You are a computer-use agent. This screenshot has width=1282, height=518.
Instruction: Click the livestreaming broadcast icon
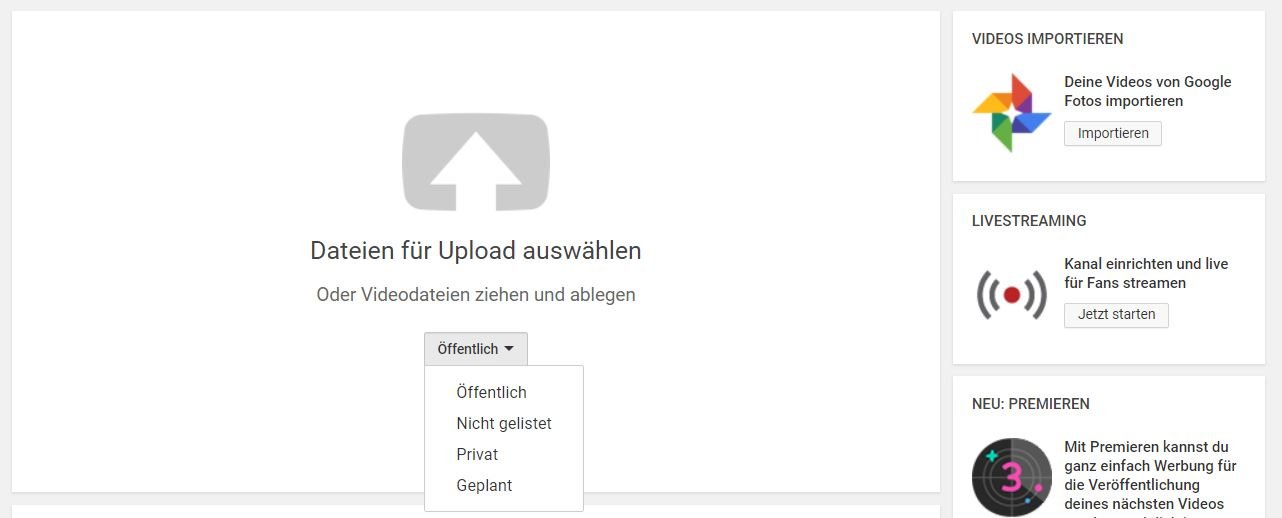(1011, 295)
